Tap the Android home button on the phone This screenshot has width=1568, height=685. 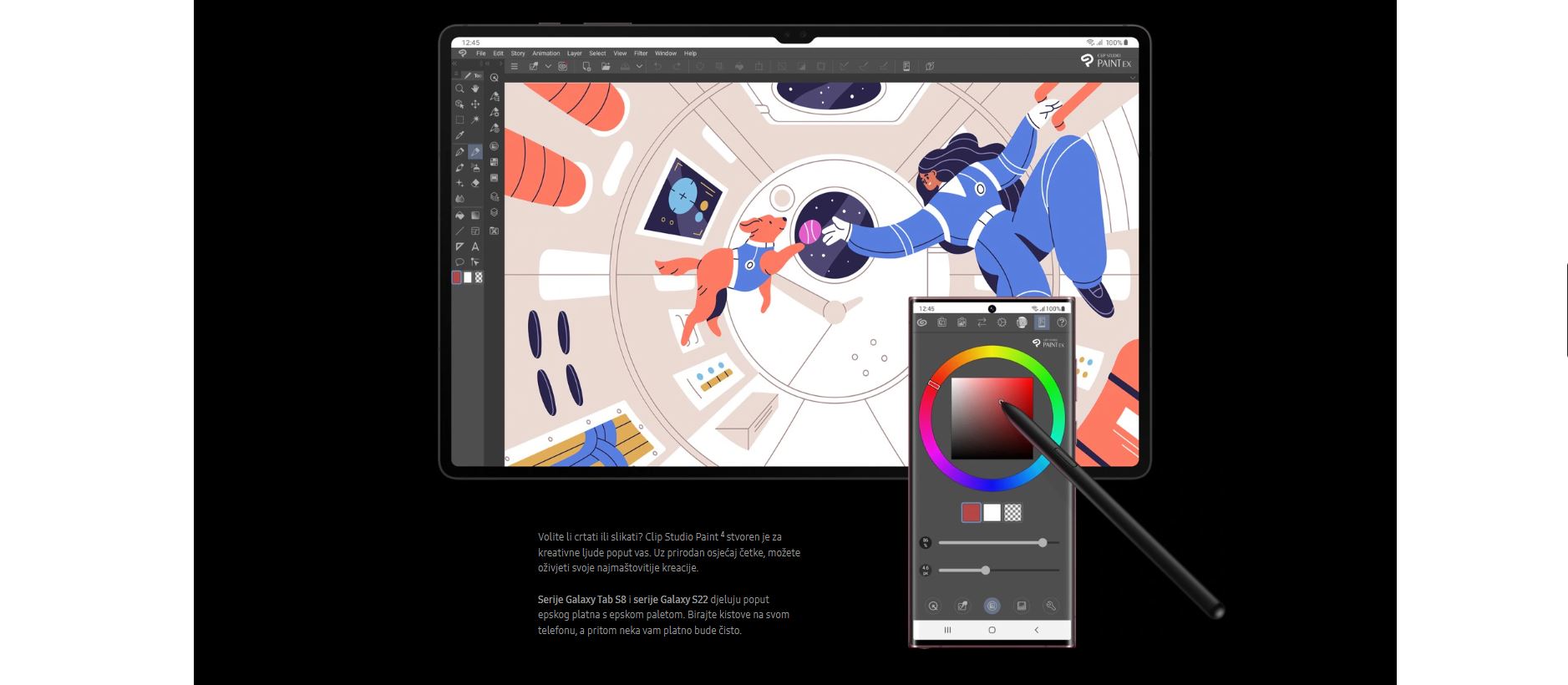click(992, 630)
